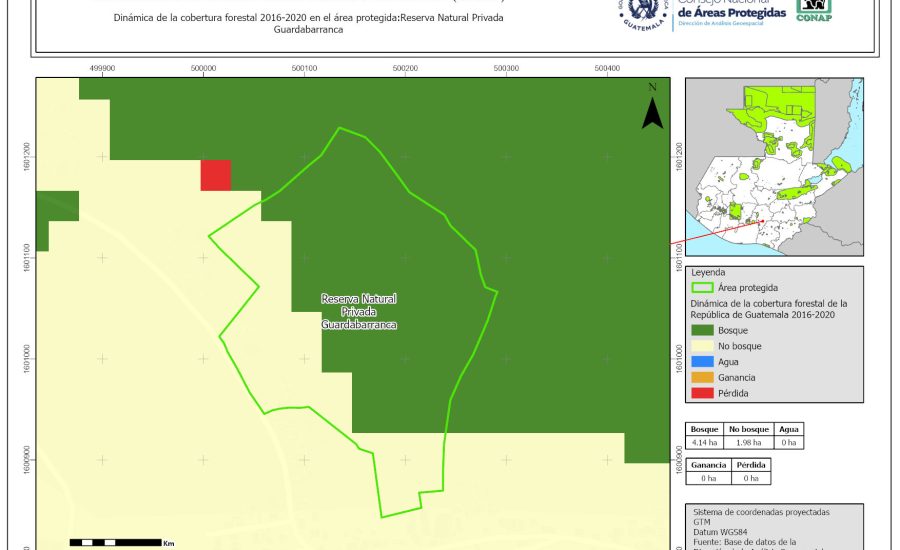
Task: Click the scale bar in kilometers
Action: coord(116,542)
